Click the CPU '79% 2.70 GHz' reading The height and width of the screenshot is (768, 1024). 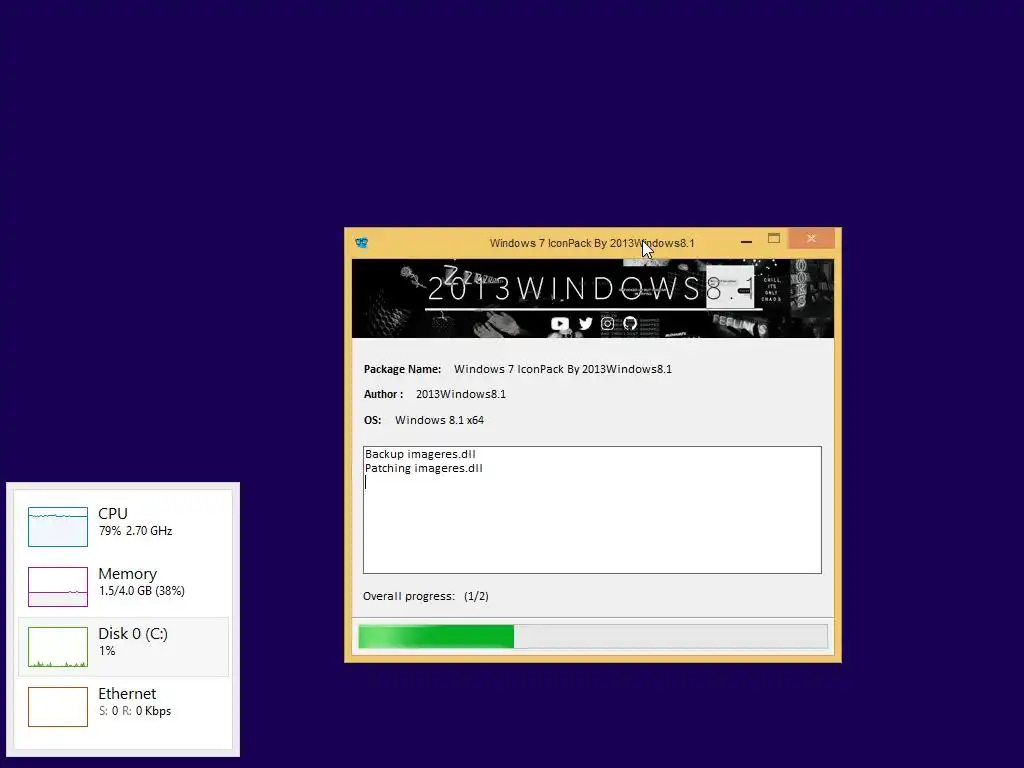click(x=136, y=531)
